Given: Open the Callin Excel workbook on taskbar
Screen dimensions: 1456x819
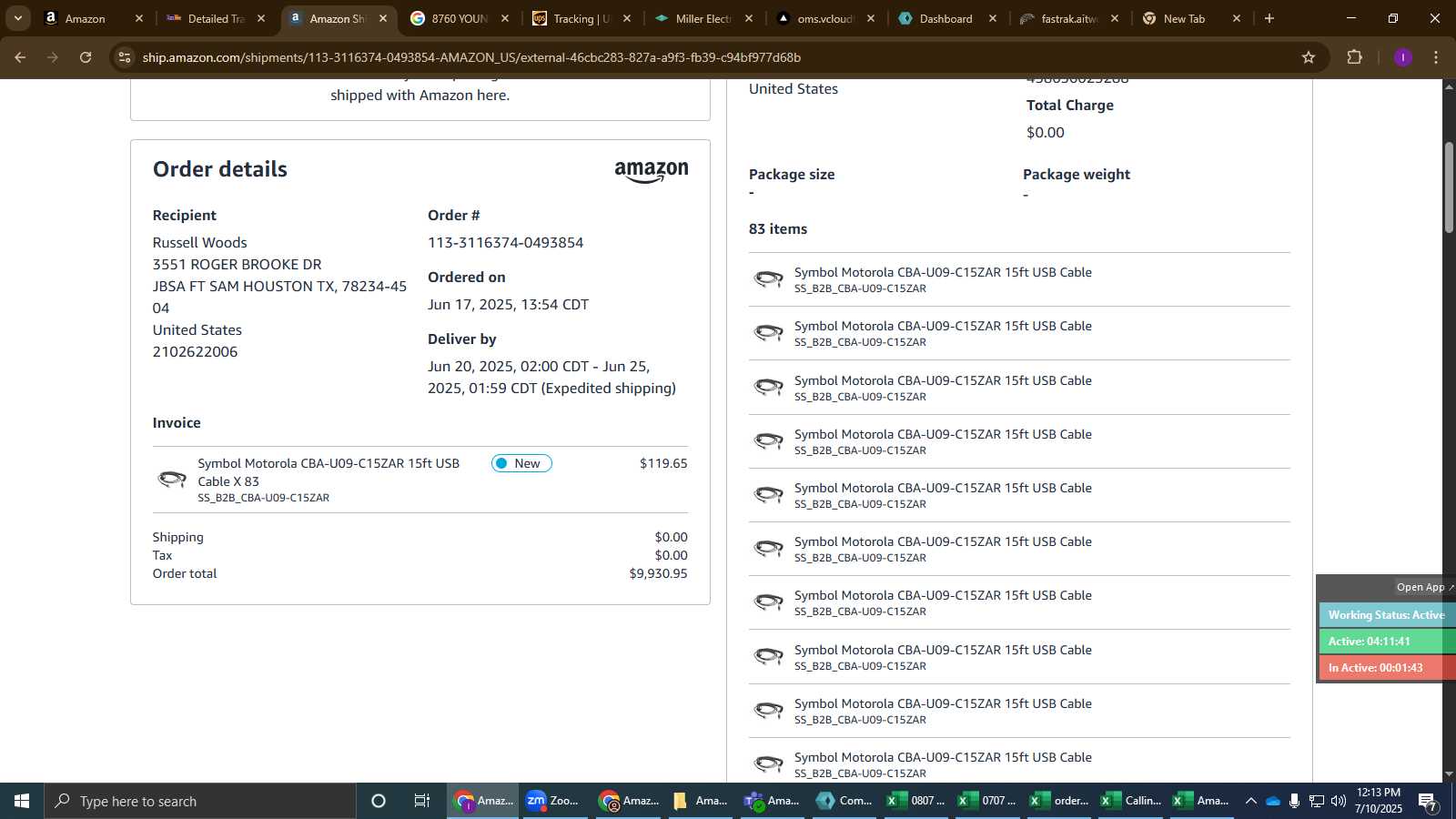Looking at the screenshot, I should [x=1131, y=801].
